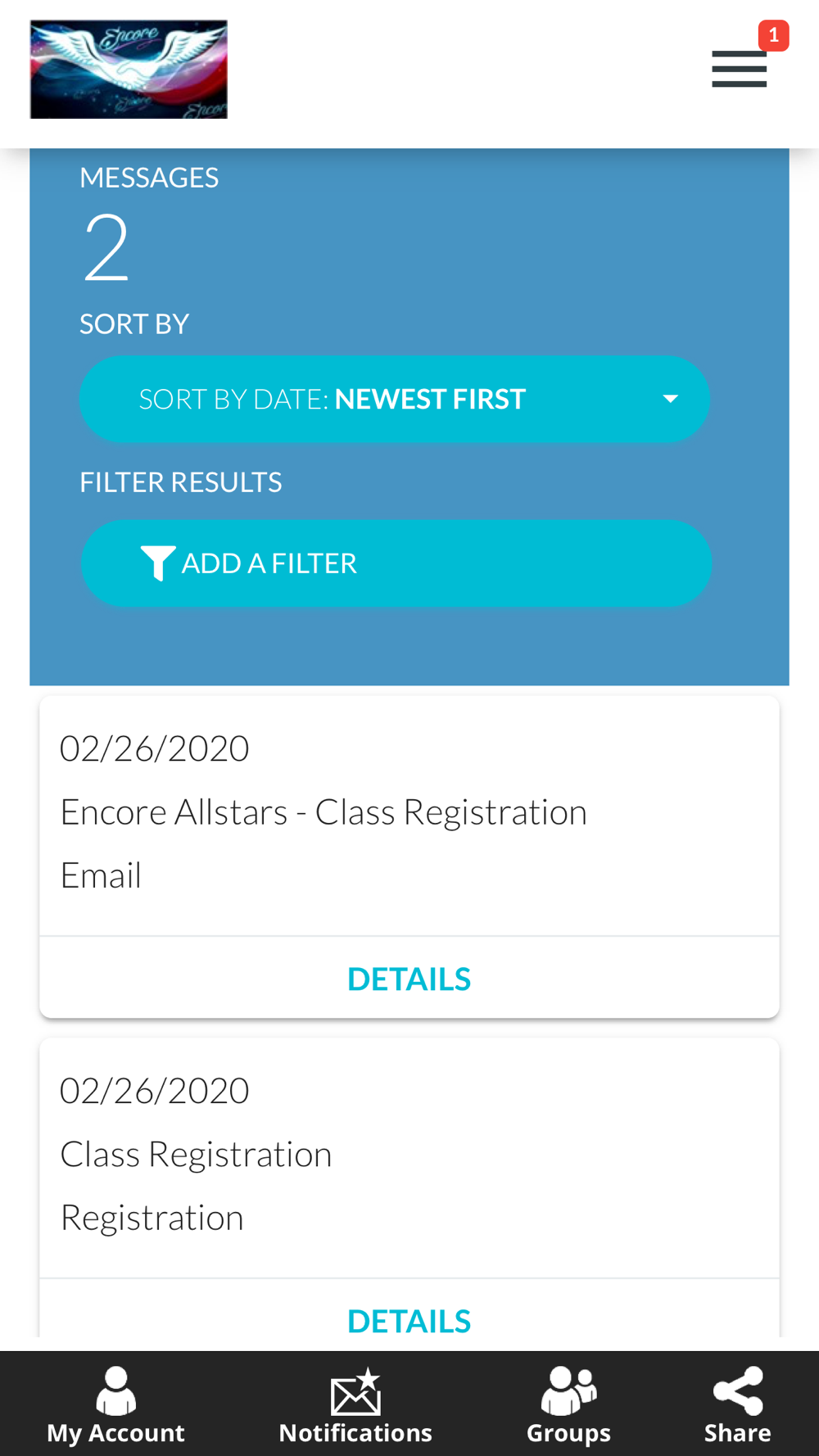Image resolution: width=819 pixels, height=1456 pixels.
Task: Select the My Account tab label
Action: coord(115,1433)
